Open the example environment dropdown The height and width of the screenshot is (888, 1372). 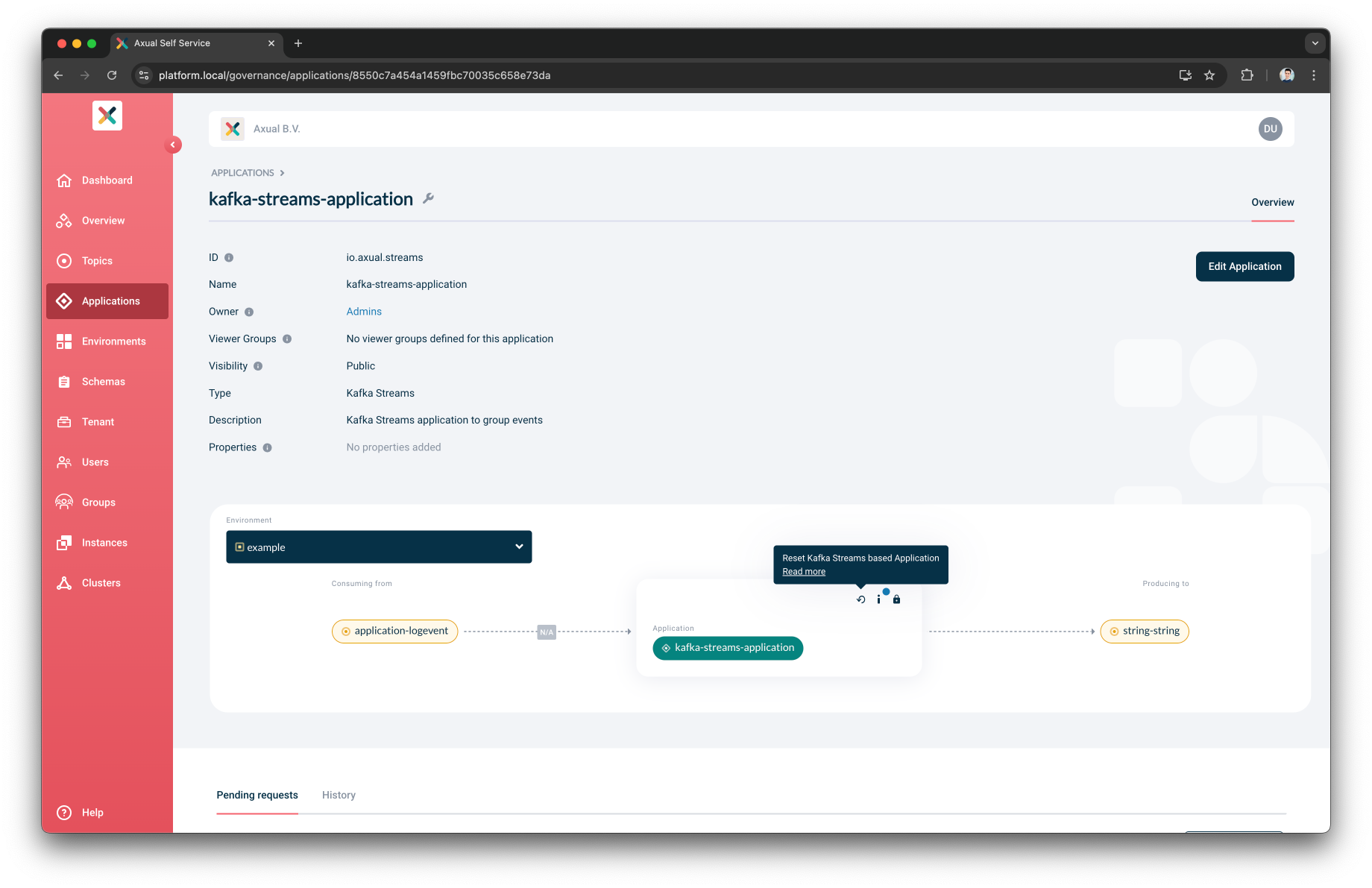tap(379, 547)
